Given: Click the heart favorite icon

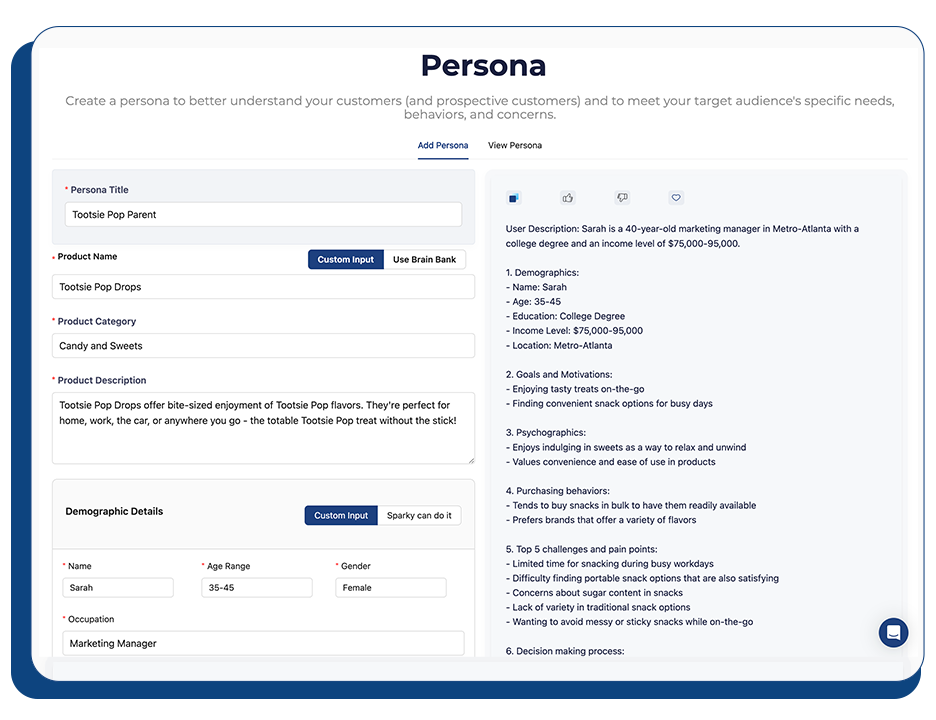Looking at the screenshot, I should 676,198.
